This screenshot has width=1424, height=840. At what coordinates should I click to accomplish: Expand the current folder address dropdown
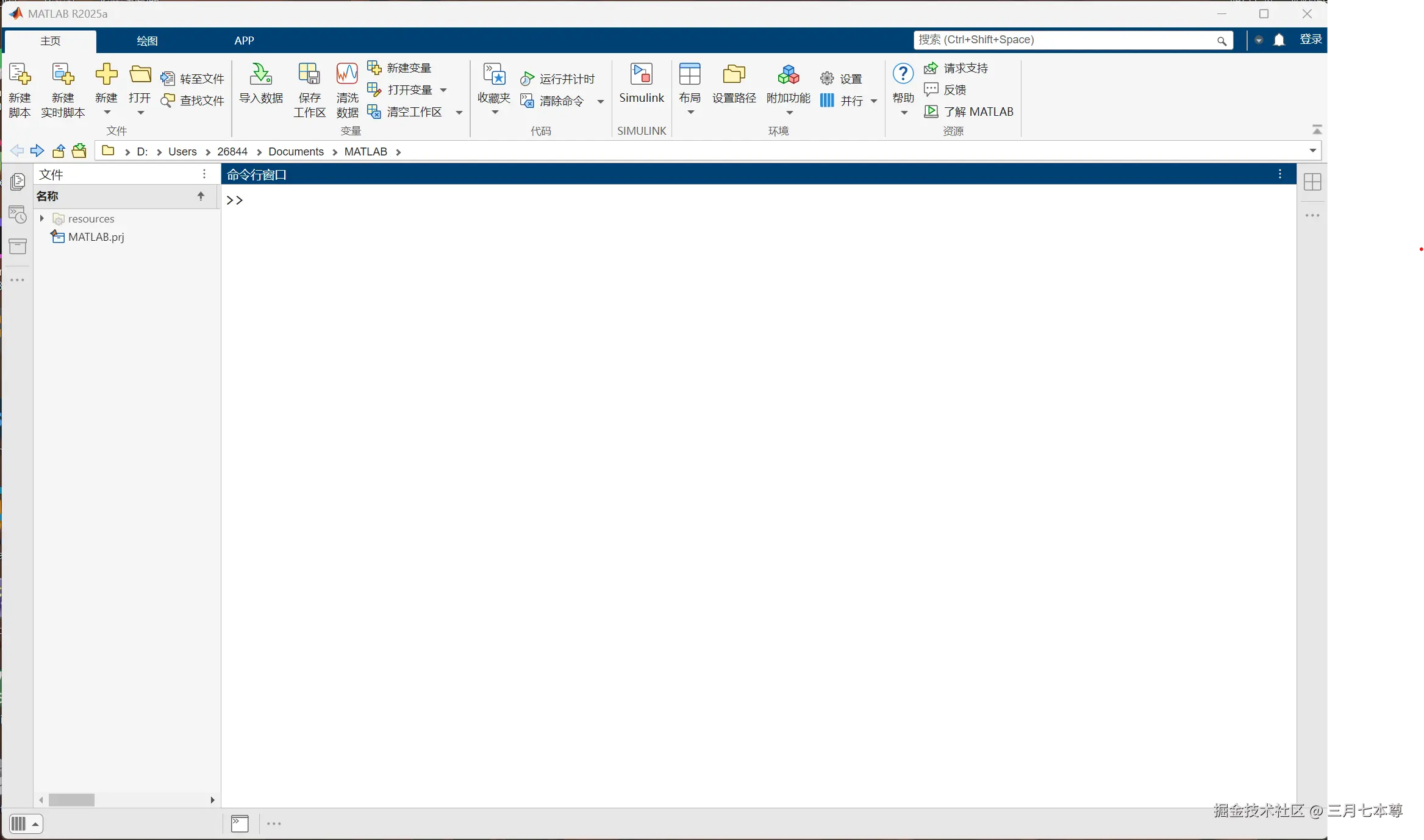(x=1312, y=151)
